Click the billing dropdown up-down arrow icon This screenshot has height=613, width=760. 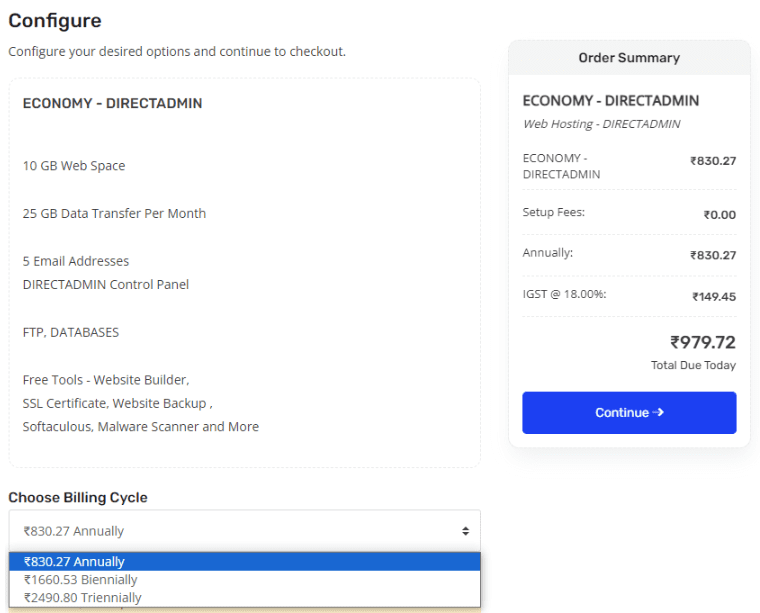pos(465,531)
